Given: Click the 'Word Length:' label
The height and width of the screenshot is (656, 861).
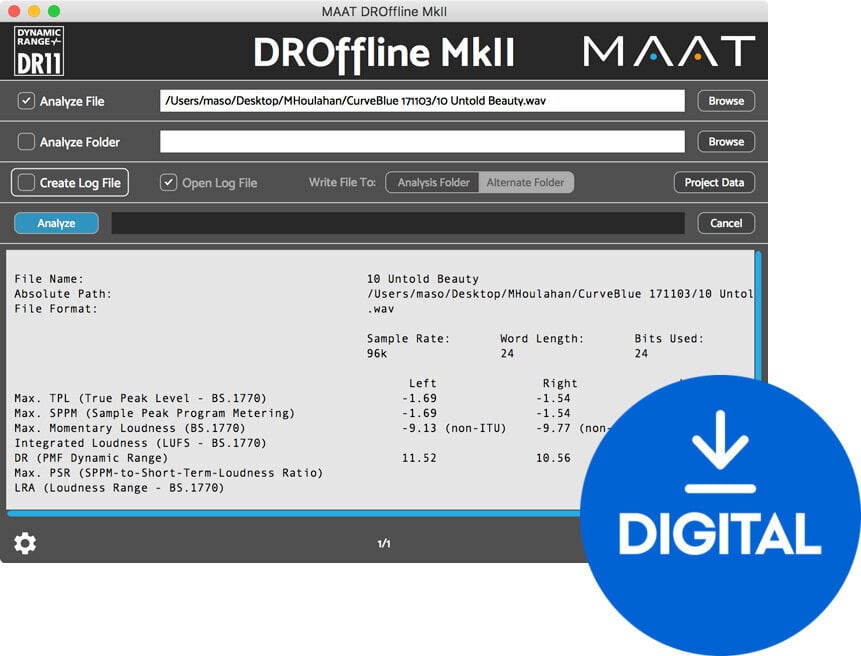Looking at the screenshot, I should coord(542,339).
